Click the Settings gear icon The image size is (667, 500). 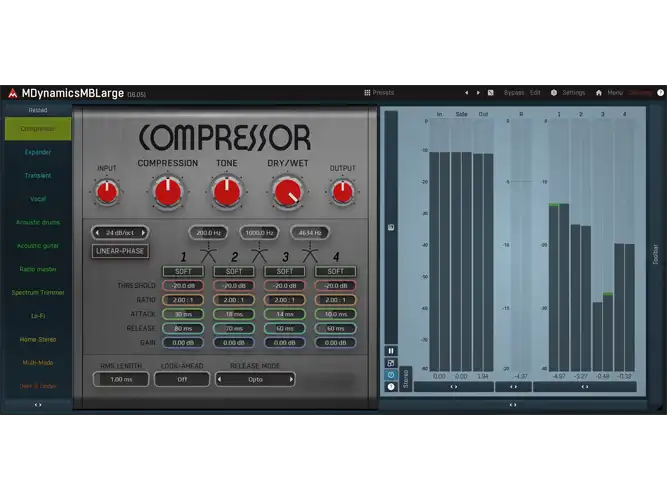(554, 92)
